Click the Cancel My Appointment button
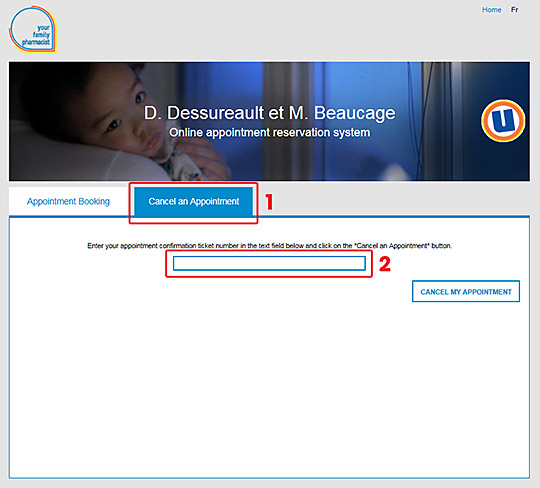 pyautogui.click(x=466, y=291)
